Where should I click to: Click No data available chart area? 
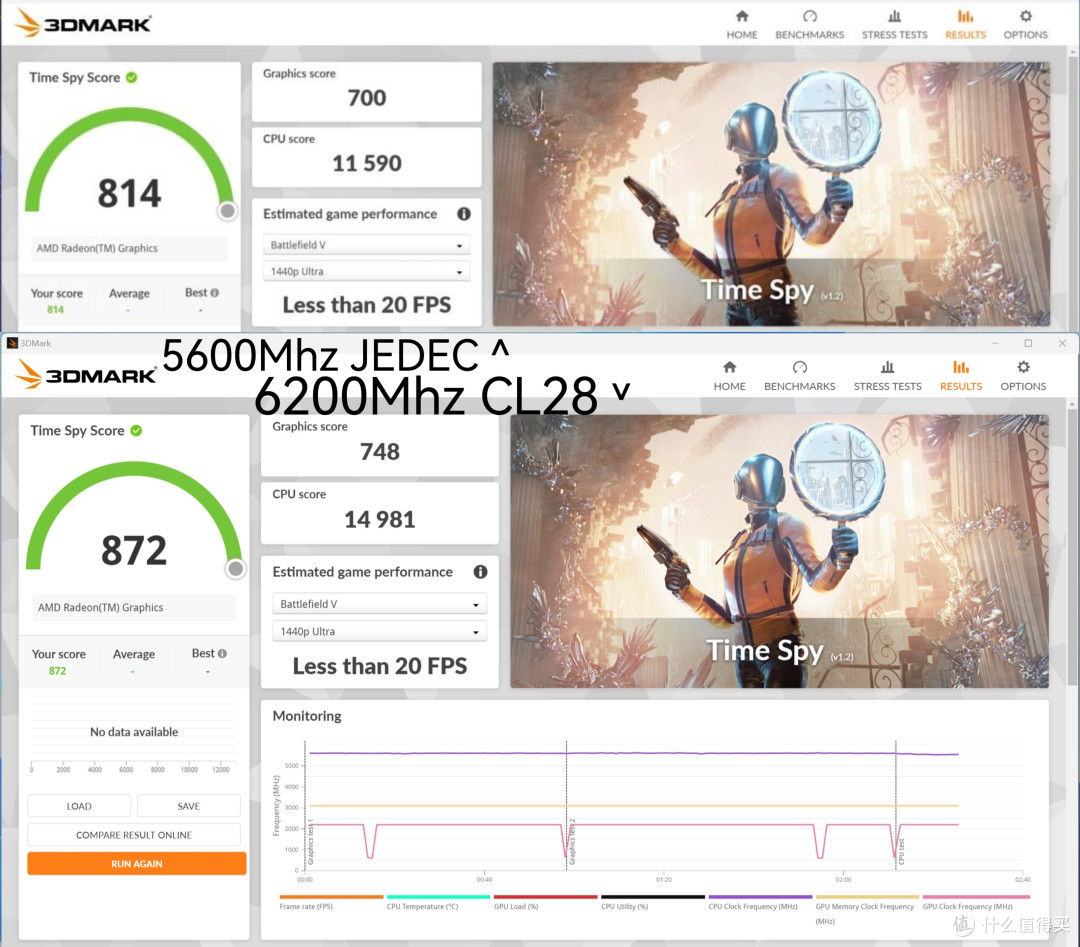(x=134, y=731)
